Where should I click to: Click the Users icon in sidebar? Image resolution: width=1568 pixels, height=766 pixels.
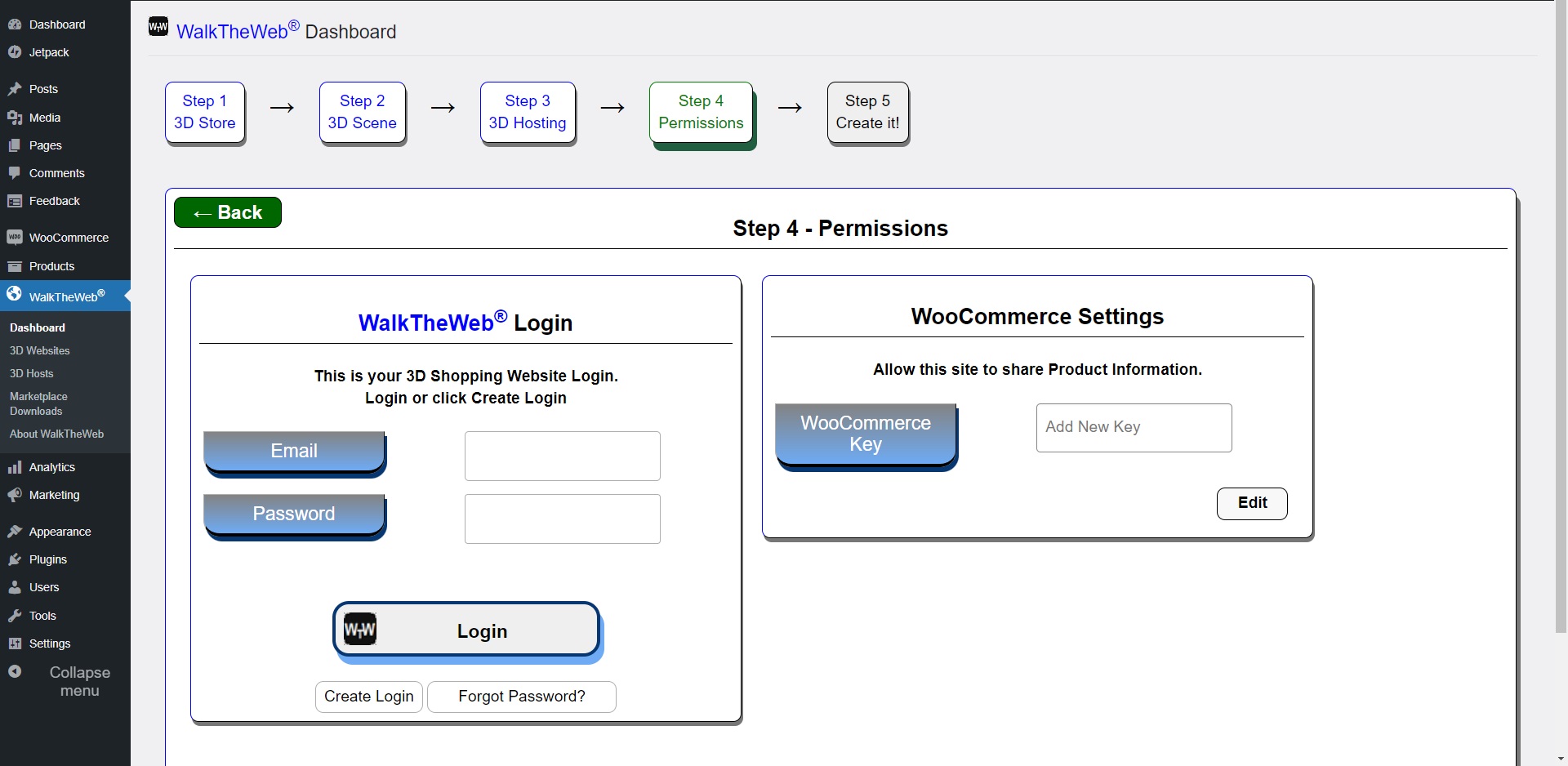tap(15, 587)
